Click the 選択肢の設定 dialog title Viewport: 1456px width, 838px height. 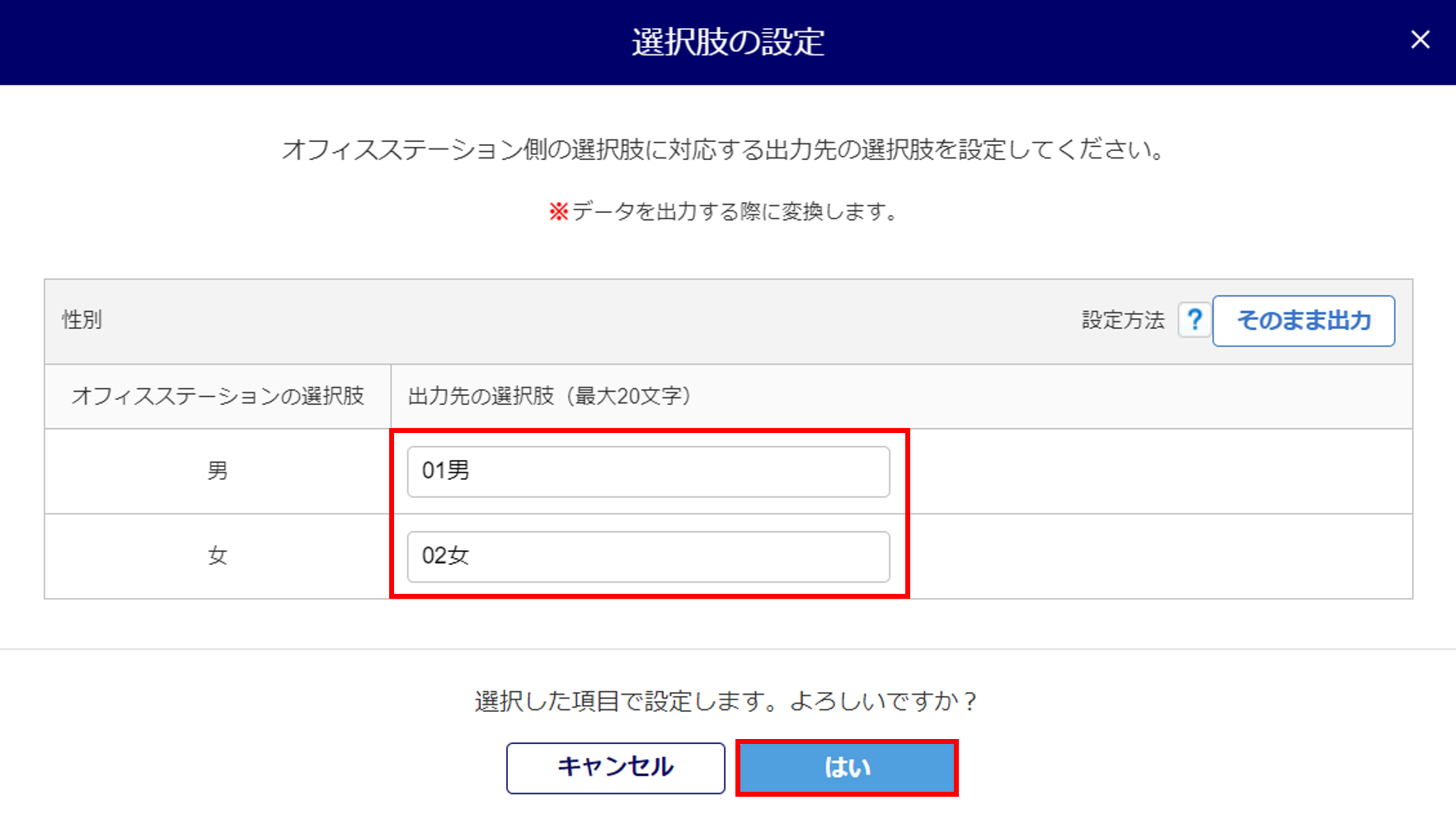(x=728, y=41)
